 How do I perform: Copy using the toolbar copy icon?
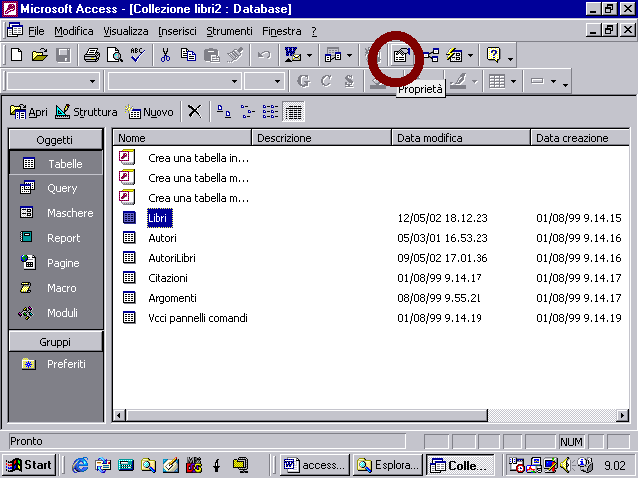[188, 55]
